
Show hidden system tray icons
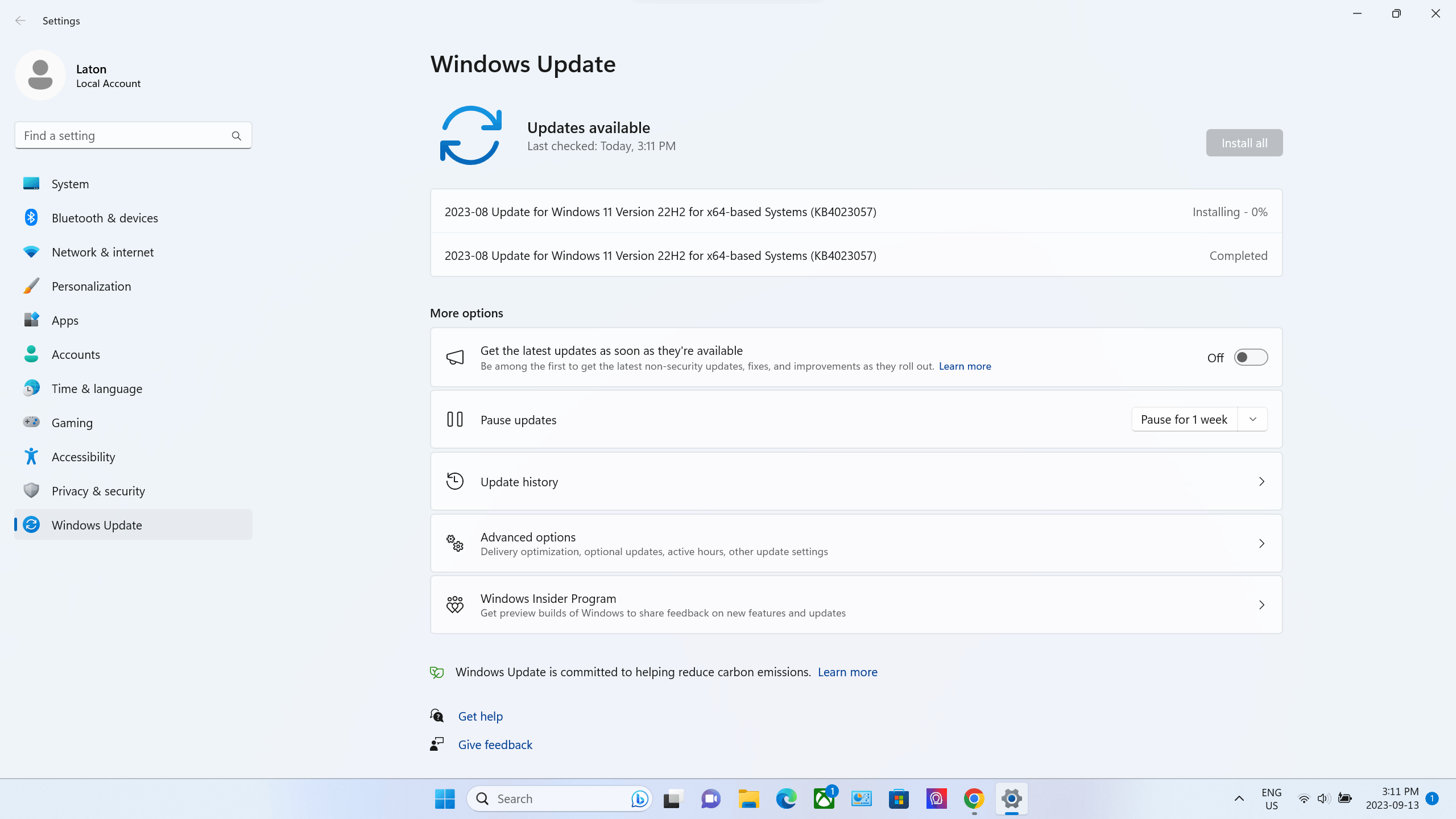tap(1239, 799)
